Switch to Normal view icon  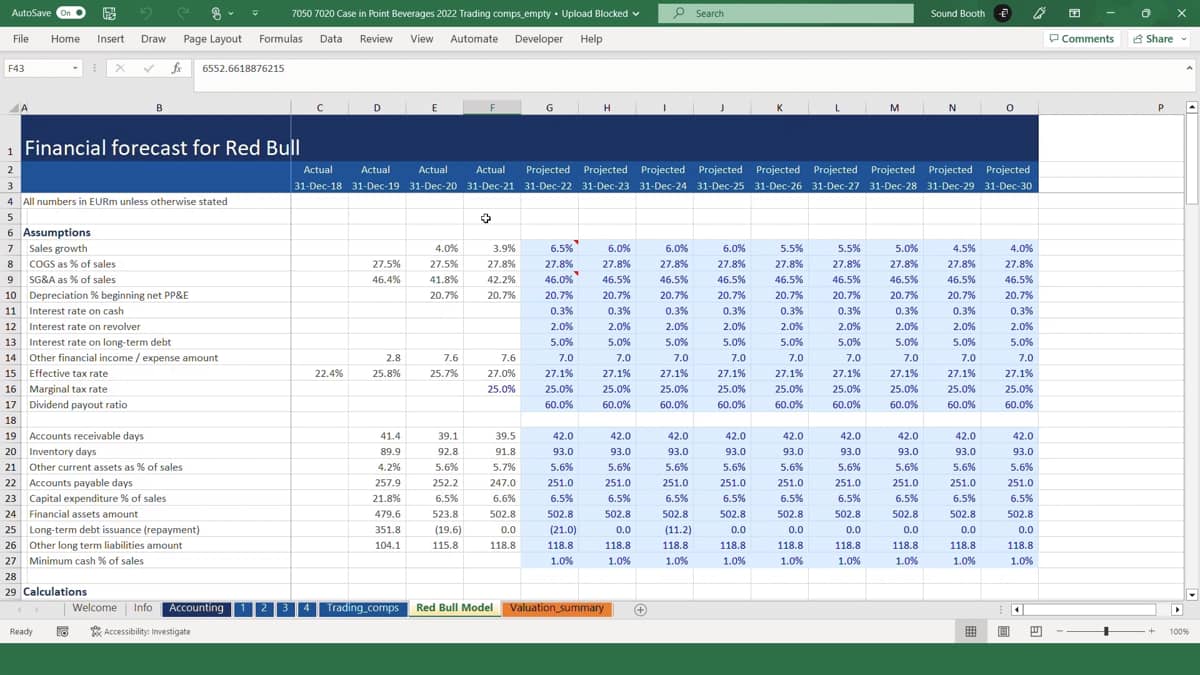coord(970,632)
